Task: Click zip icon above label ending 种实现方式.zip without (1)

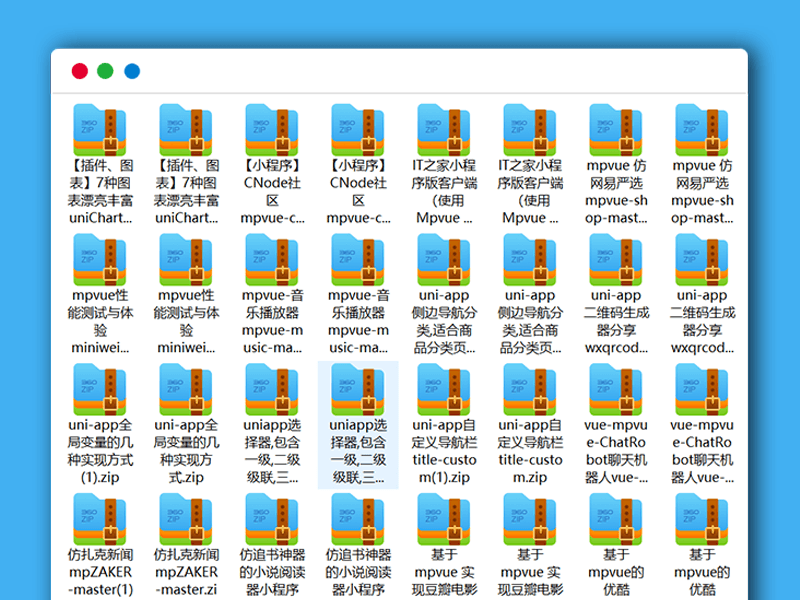Action: (186, 389)
